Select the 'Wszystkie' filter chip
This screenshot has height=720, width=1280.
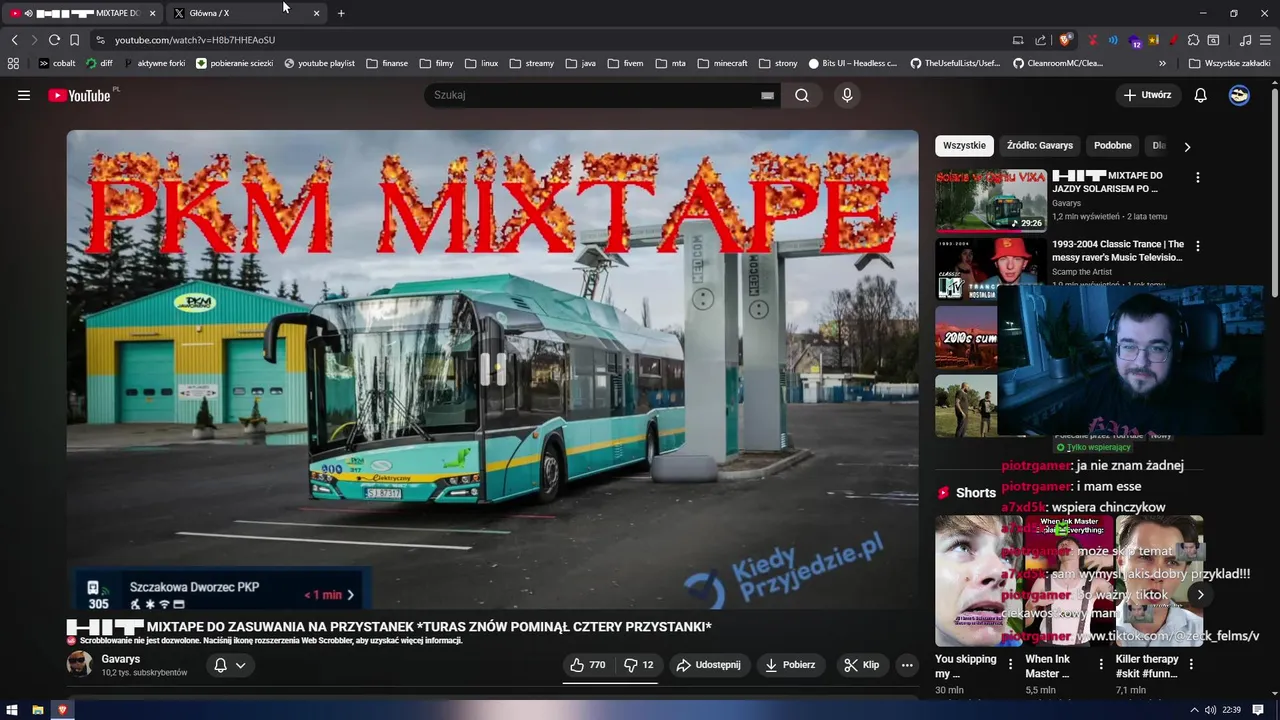[x=964, y=145]
